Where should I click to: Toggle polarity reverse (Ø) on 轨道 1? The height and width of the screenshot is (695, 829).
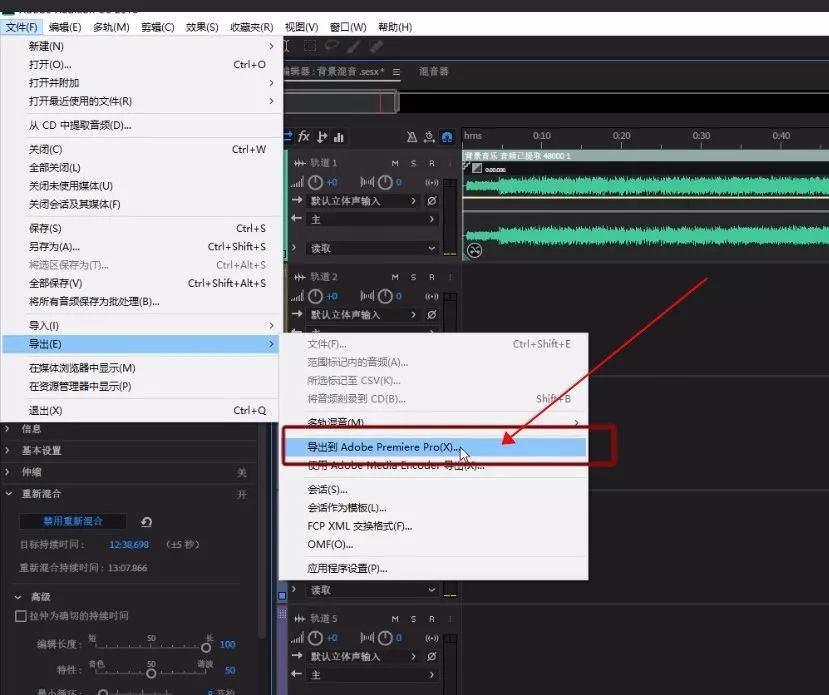(432, 201)
